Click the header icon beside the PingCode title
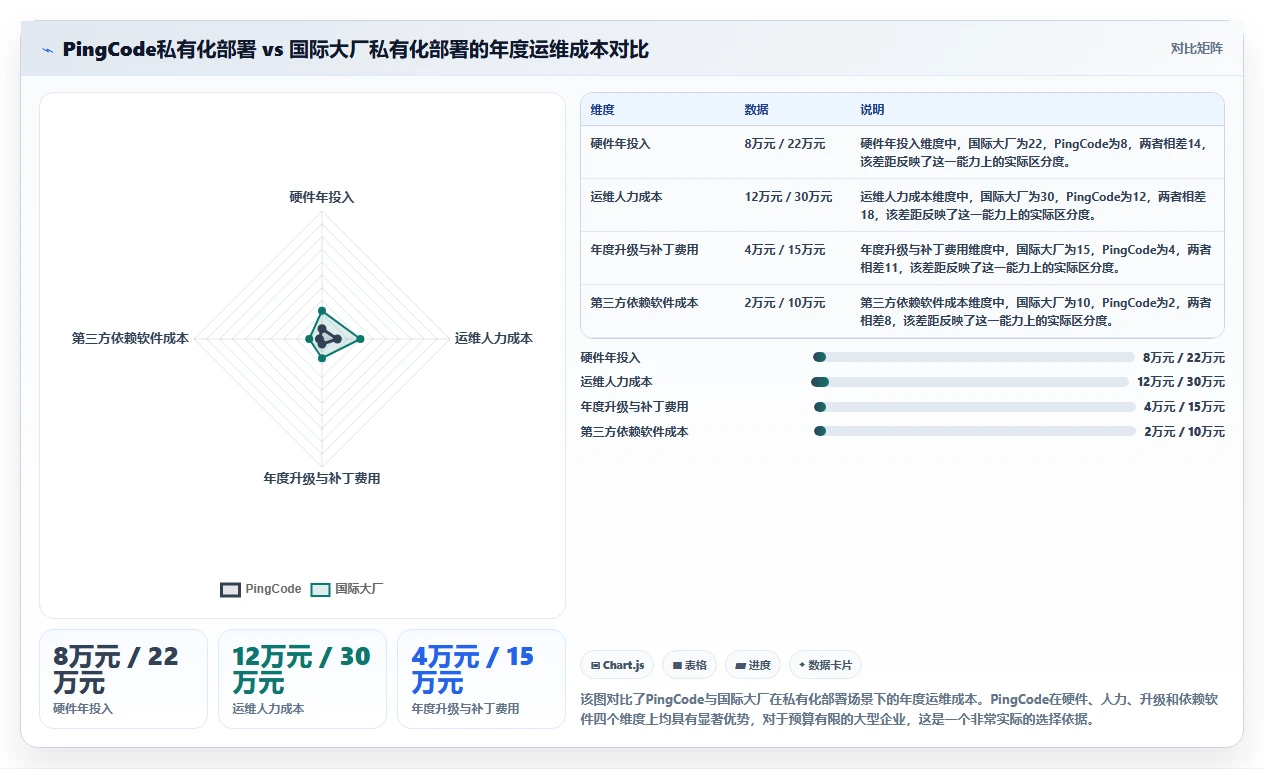1264x769 pixels. coord(47,50)
